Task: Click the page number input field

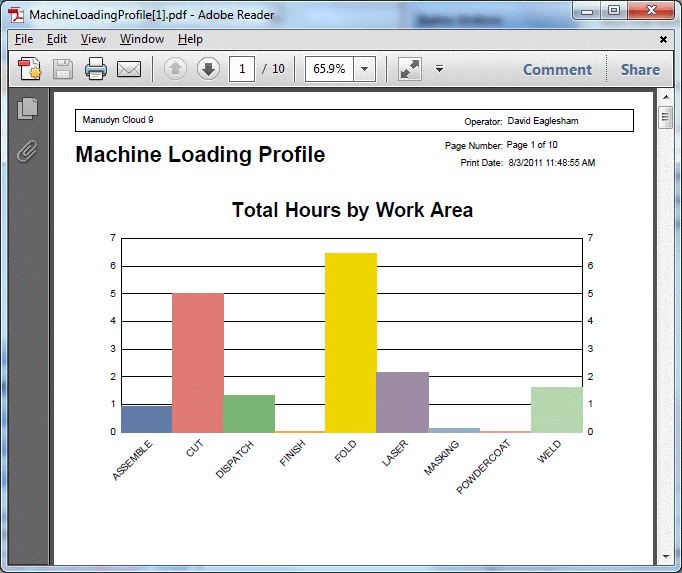Action: pos(242,69)
